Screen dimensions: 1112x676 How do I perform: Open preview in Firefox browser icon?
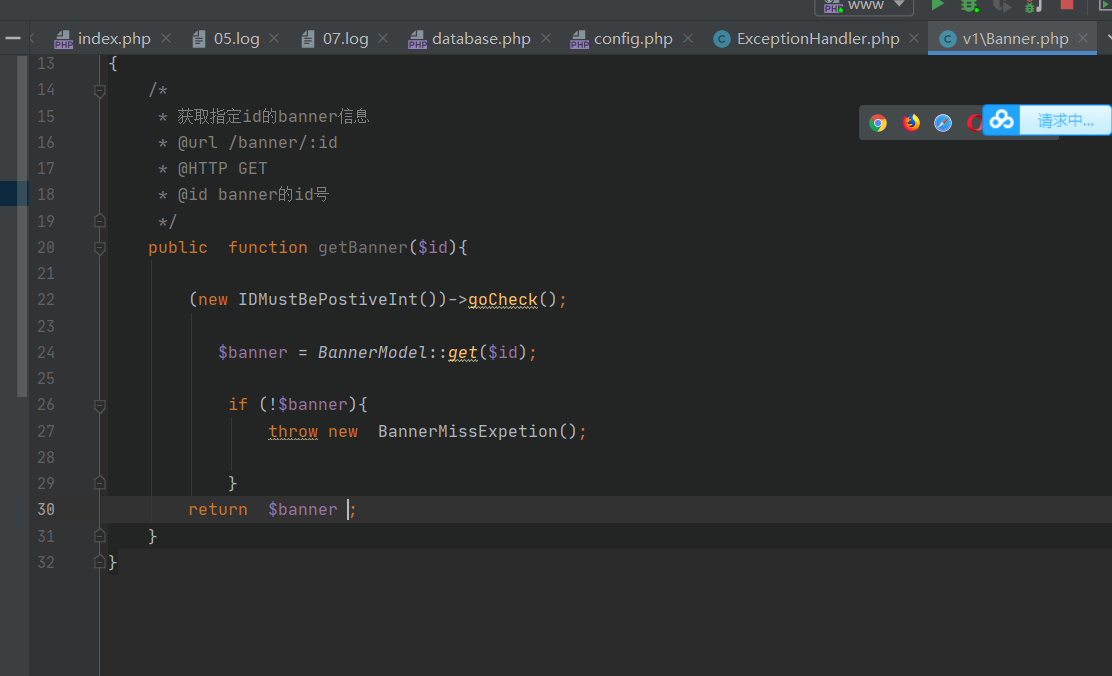911,123
